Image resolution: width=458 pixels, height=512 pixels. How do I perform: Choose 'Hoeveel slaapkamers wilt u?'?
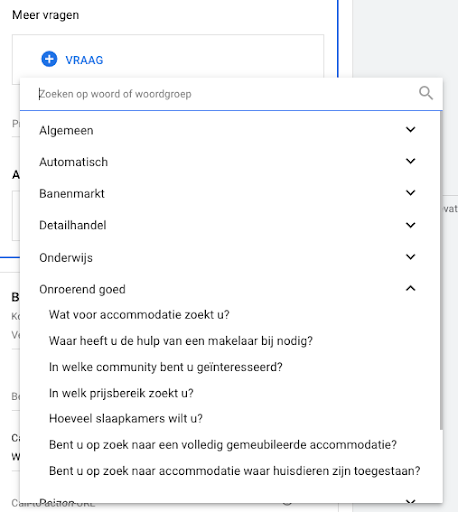pyautogui.click(x=126, y=419)
